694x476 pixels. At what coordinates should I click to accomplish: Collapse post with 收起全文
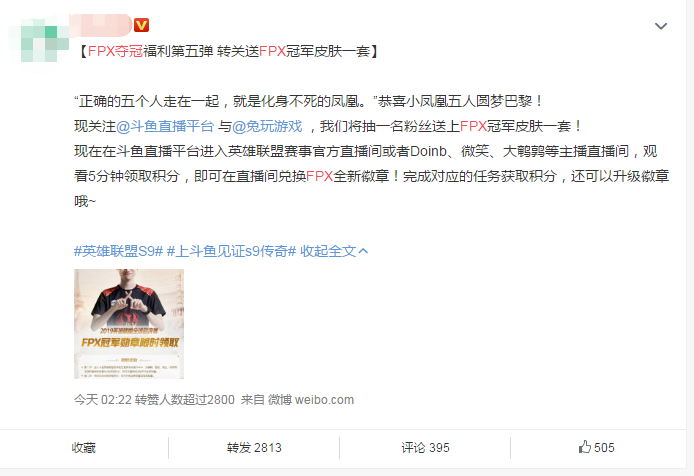(x=328, y=252)
